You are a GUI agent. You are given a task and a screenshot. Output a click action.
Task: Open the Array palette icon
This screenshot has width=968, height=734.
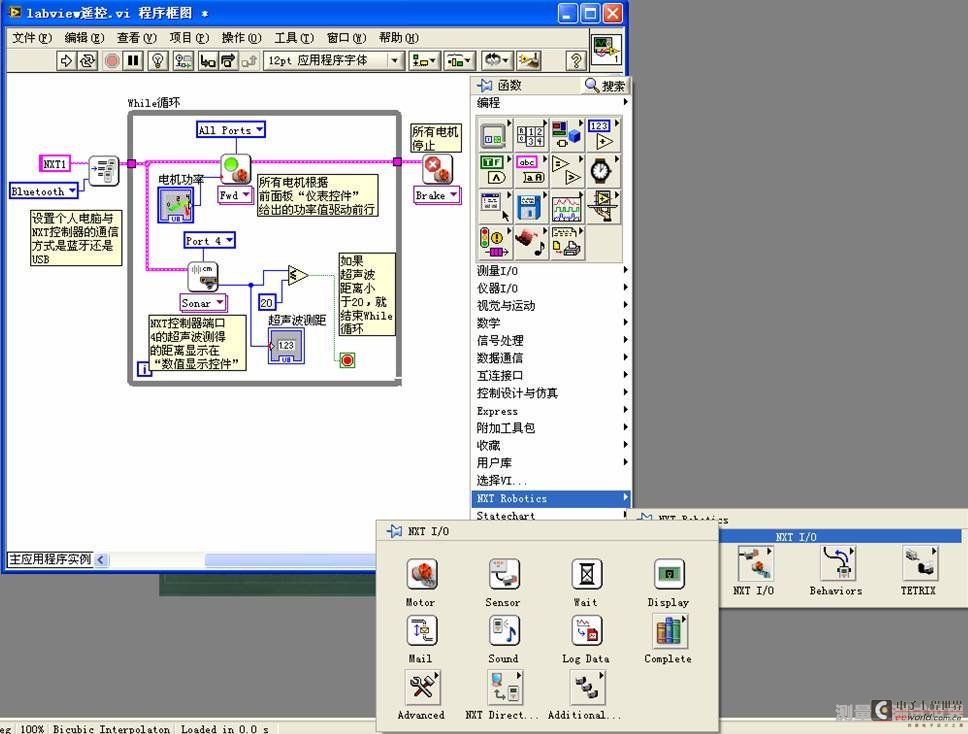click(530, 135)
